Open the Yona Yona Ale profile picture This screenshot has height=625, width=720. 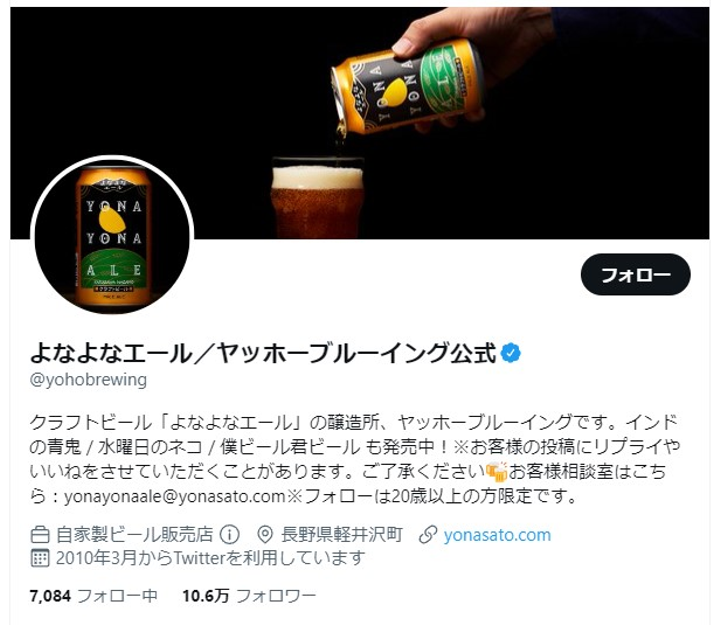112,236
